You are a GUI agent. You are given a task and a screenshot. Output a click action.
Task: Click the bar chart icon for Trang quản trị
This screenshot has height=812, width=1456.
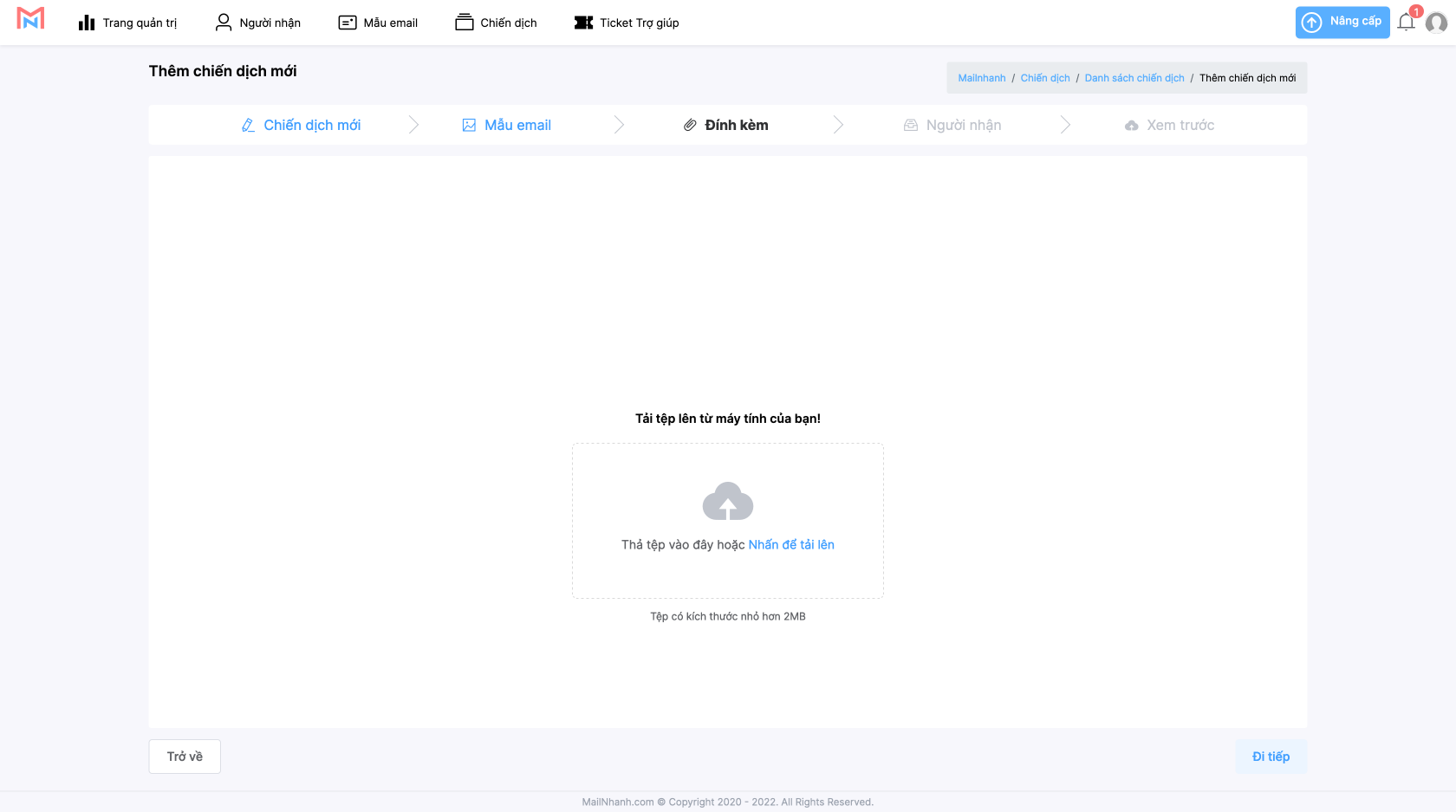click(87, 23)
